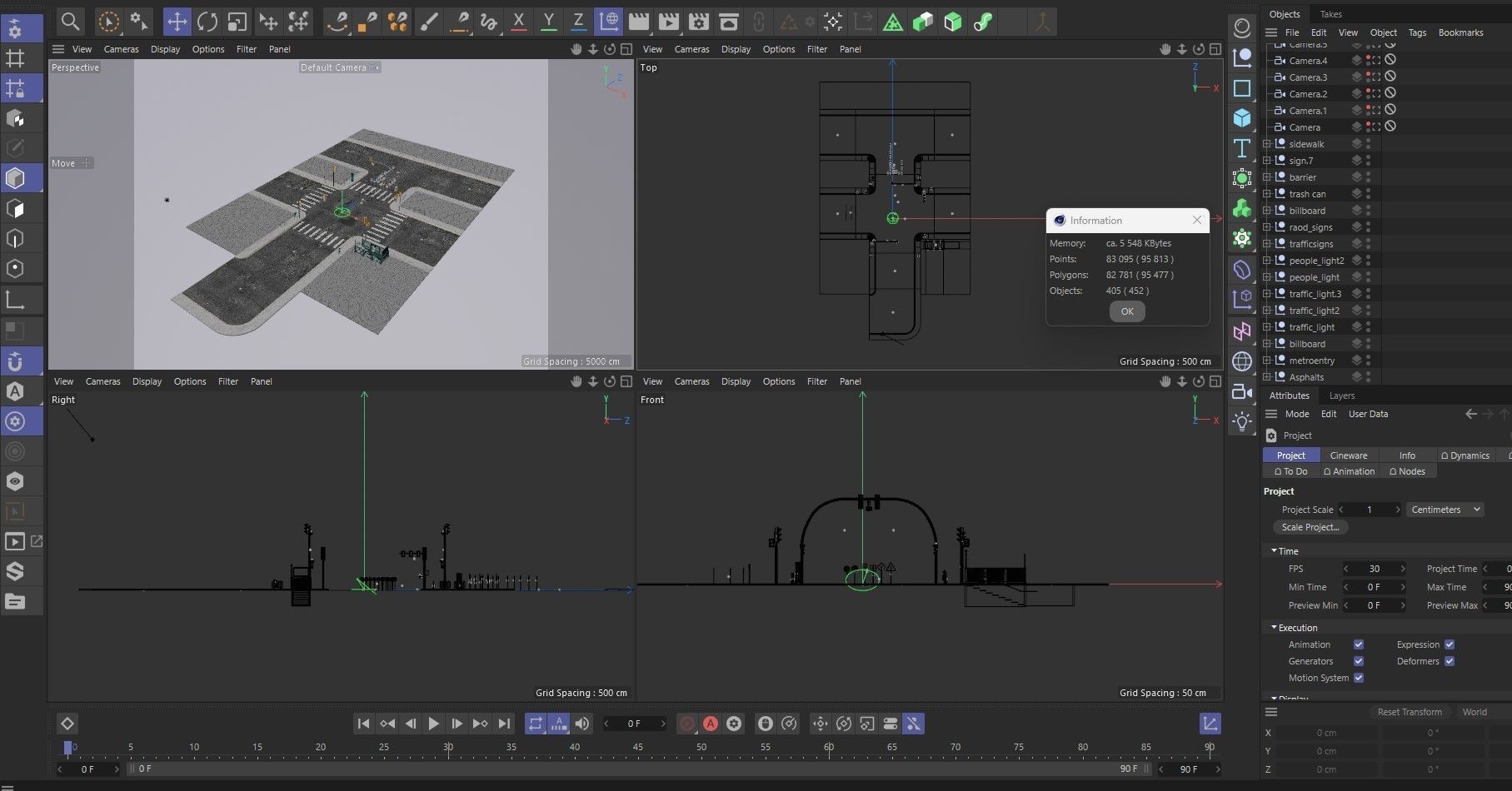1512x791 pixels.
Task: Switch to the Takes tab
Action: pyautogui.click(x=1330, y=14)
